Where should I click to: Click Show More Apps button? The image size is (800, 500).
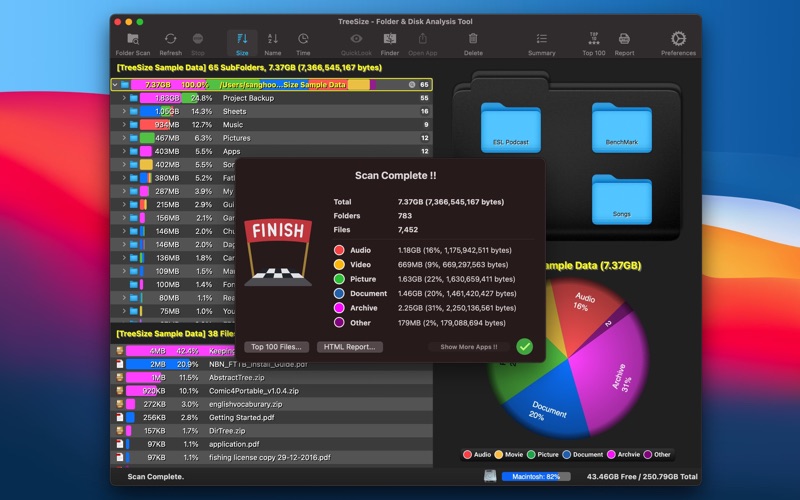point(468,347)
